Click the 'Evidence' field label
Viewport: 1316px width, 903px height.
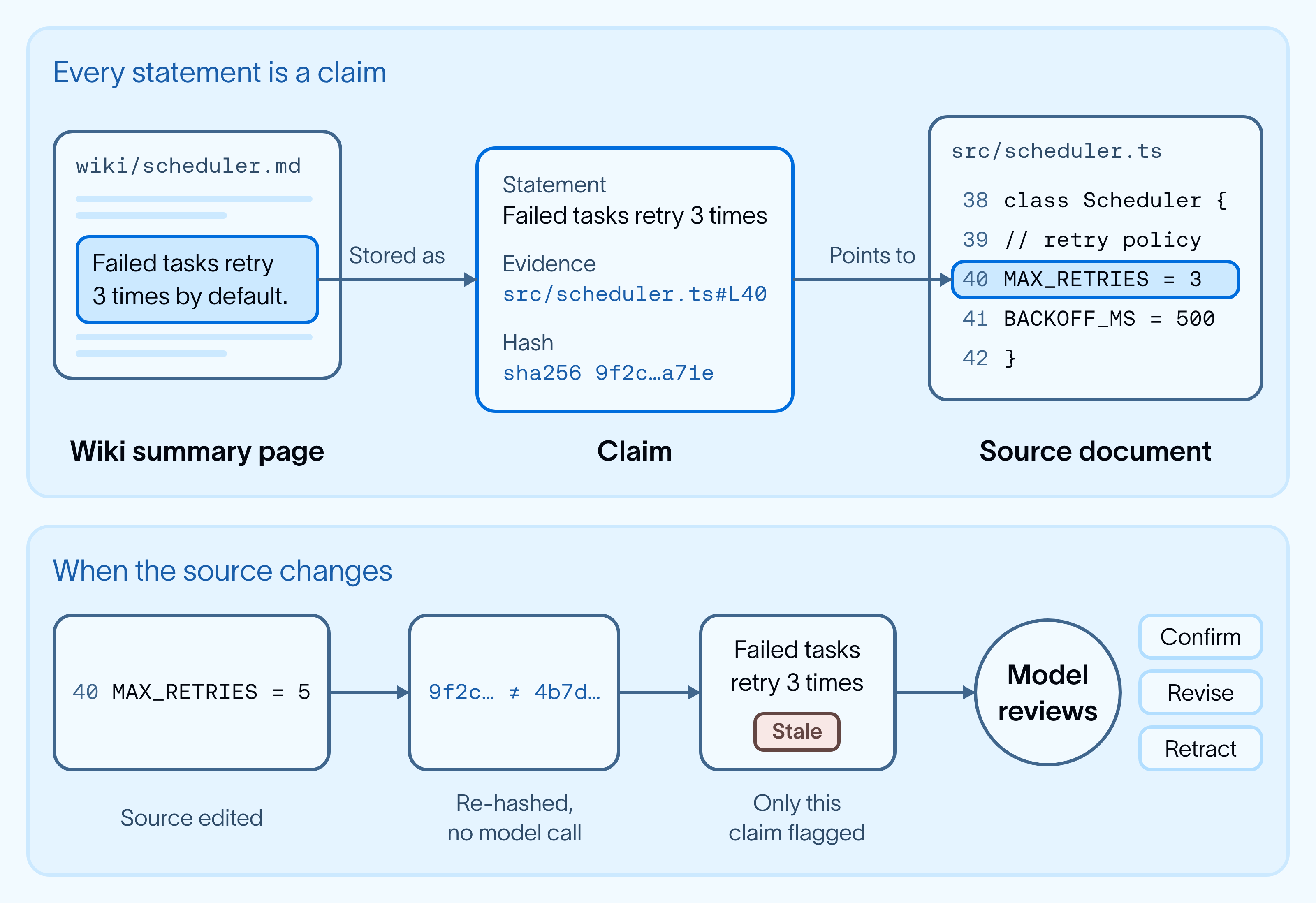click(x=549, y=264)
